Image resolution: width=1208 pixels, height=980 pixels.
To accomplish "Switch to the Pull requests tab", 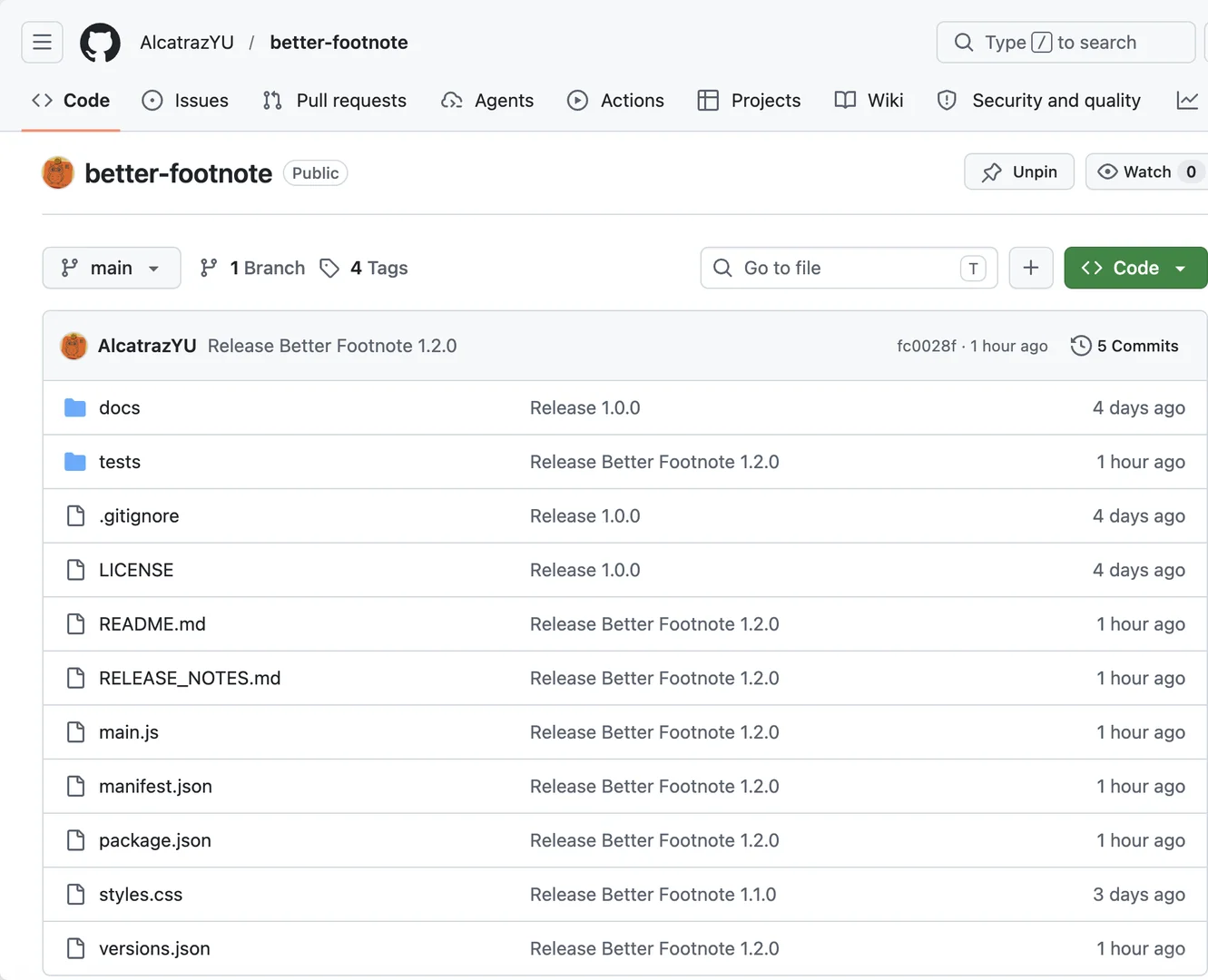I will 334,101.
